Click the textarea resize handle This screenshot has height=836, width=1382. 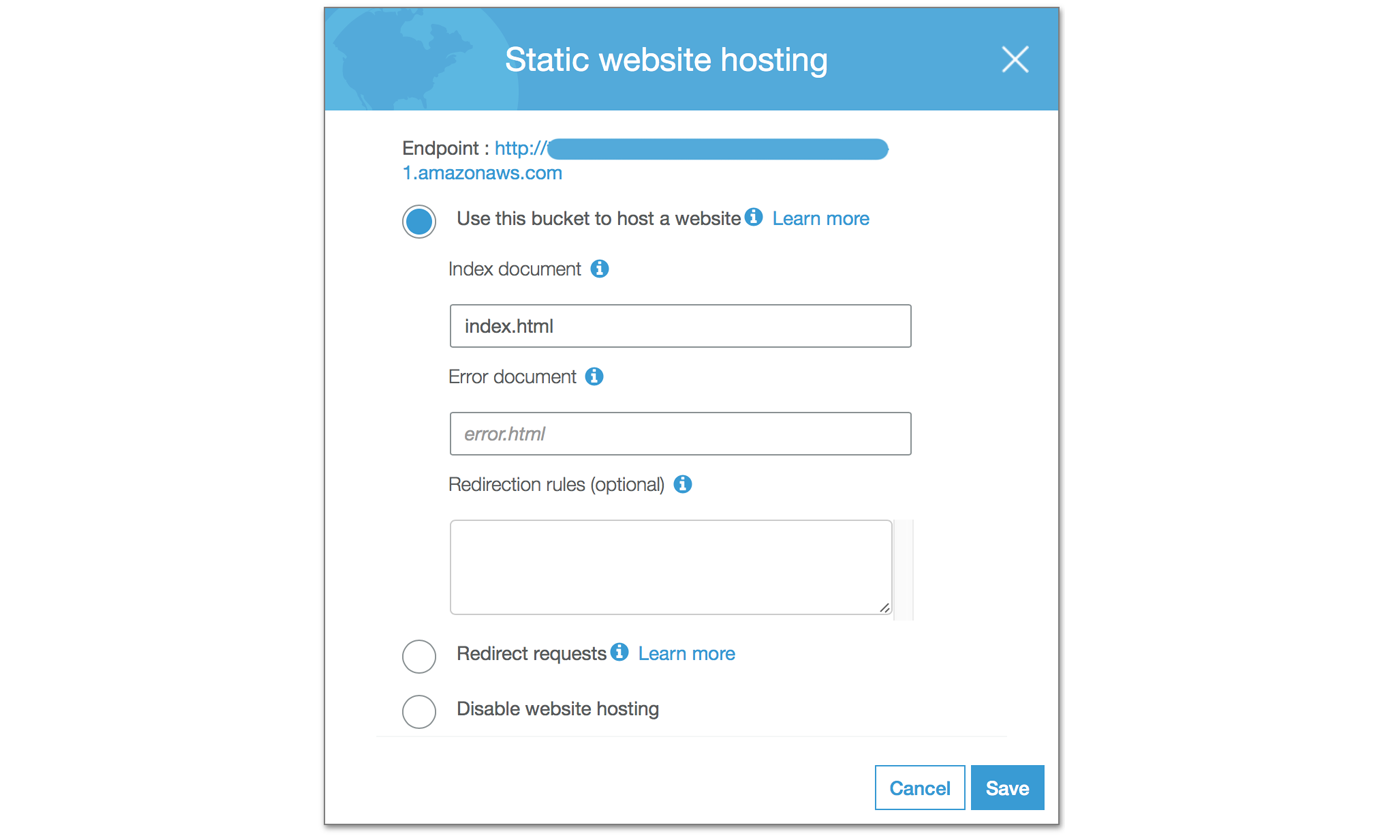point(885,606)
